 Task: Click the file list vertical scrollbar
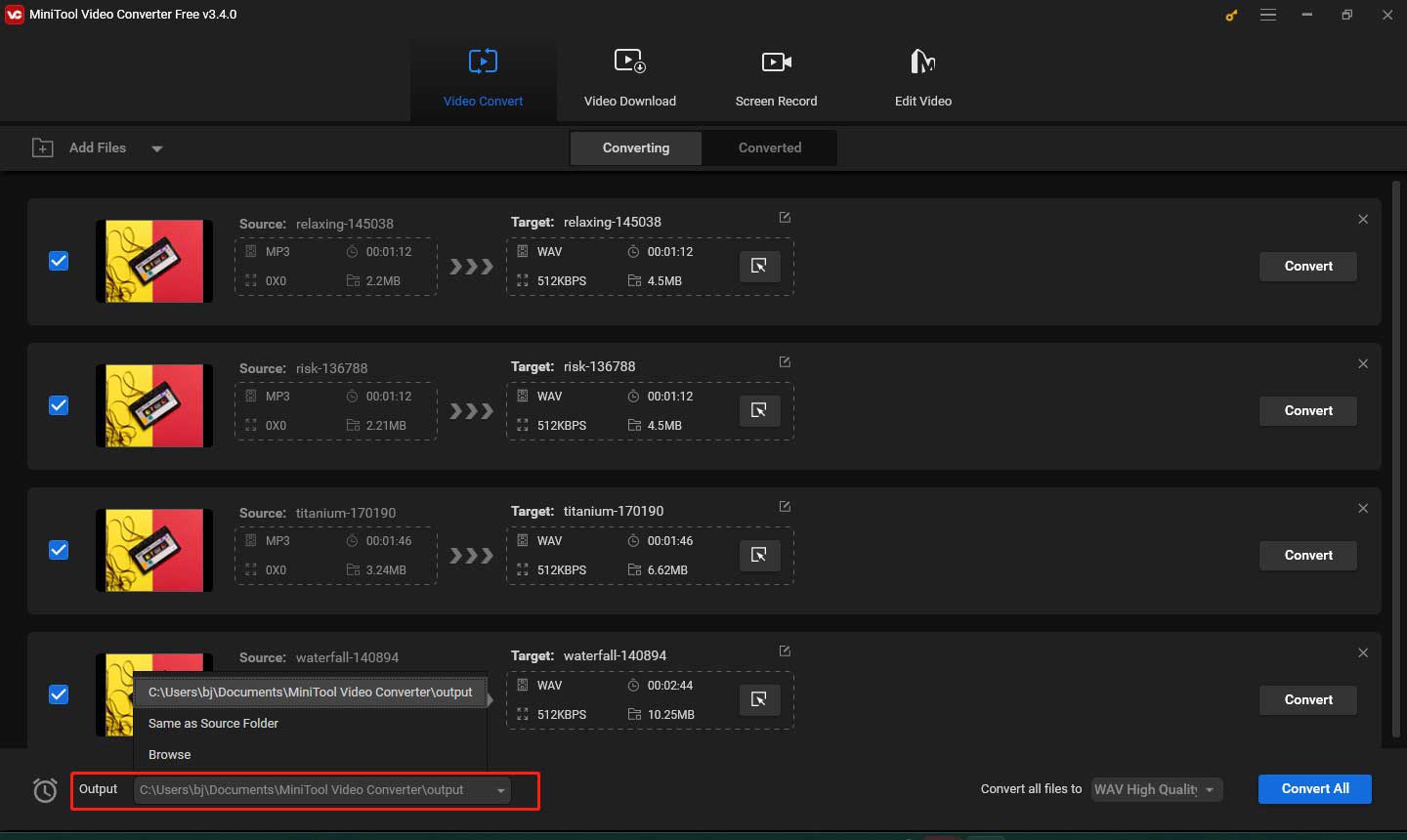(x=1396, y=459)
